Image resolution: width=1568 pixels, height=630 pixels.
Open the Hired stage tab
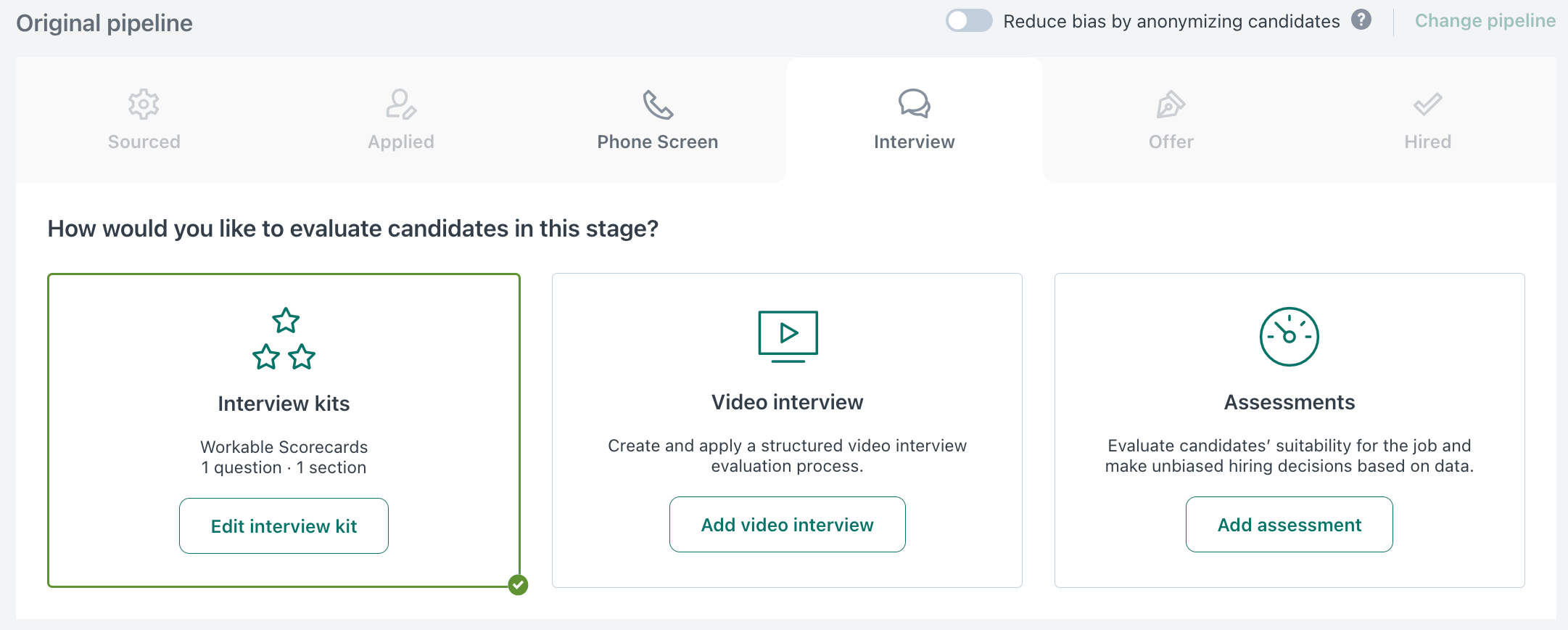point(1428,120)
